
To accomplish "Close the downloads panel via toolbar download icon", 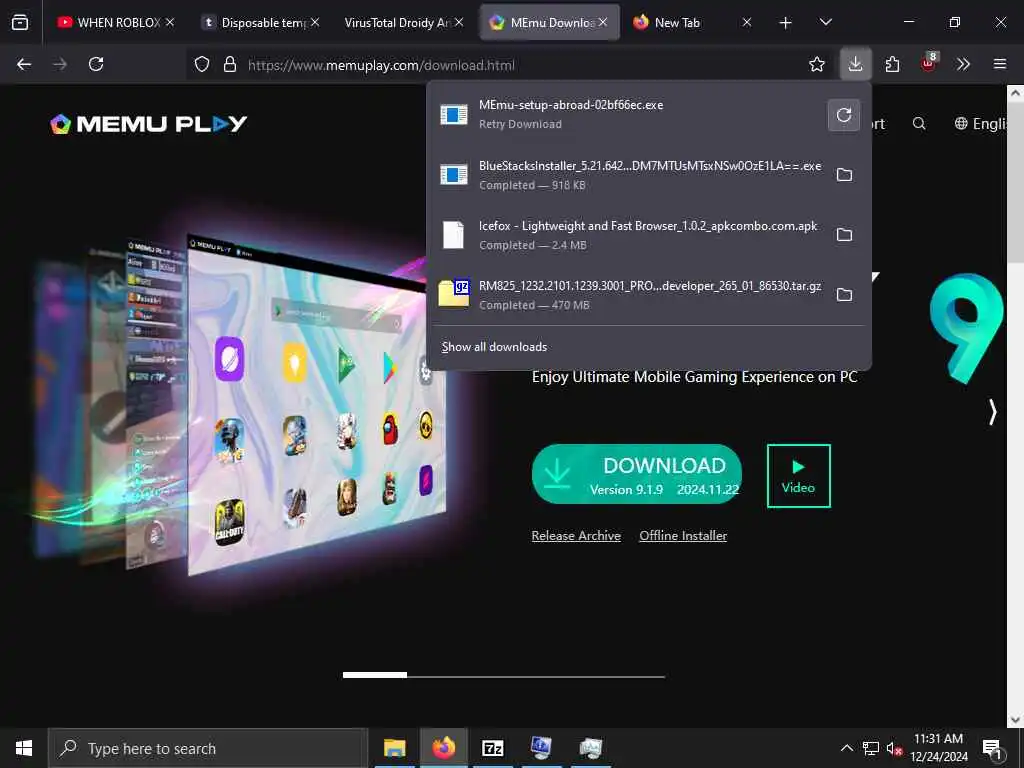I will [856, 64].
